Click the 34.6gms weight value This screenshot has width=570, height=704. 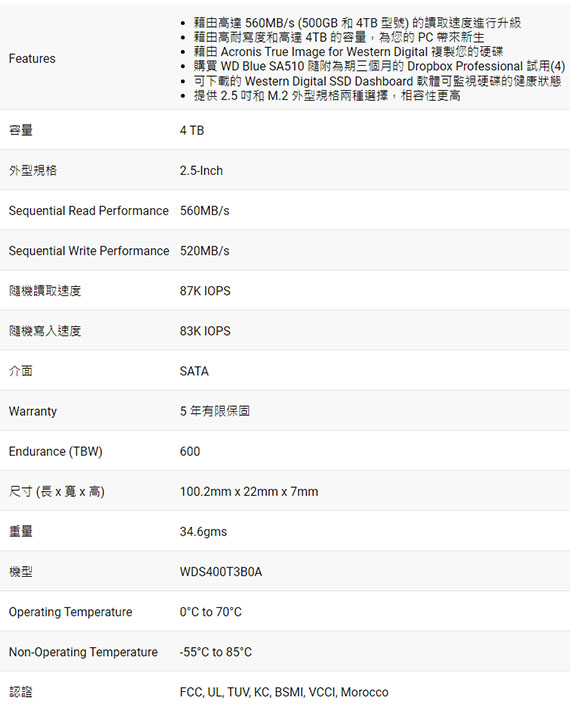[x=203, y=532]
